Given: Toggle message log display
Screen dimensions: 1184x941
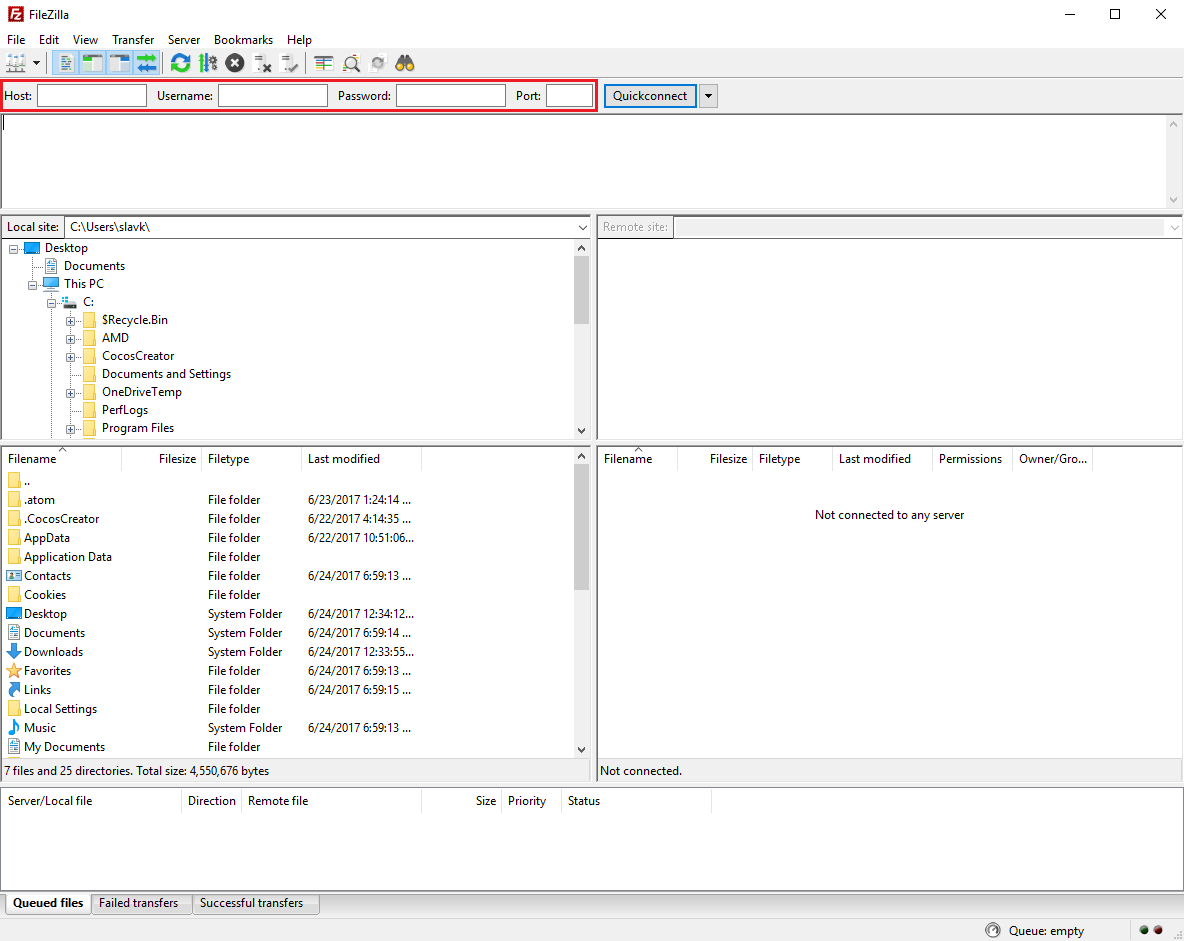Looking at the screenshot, I should [x=66, y=63].
